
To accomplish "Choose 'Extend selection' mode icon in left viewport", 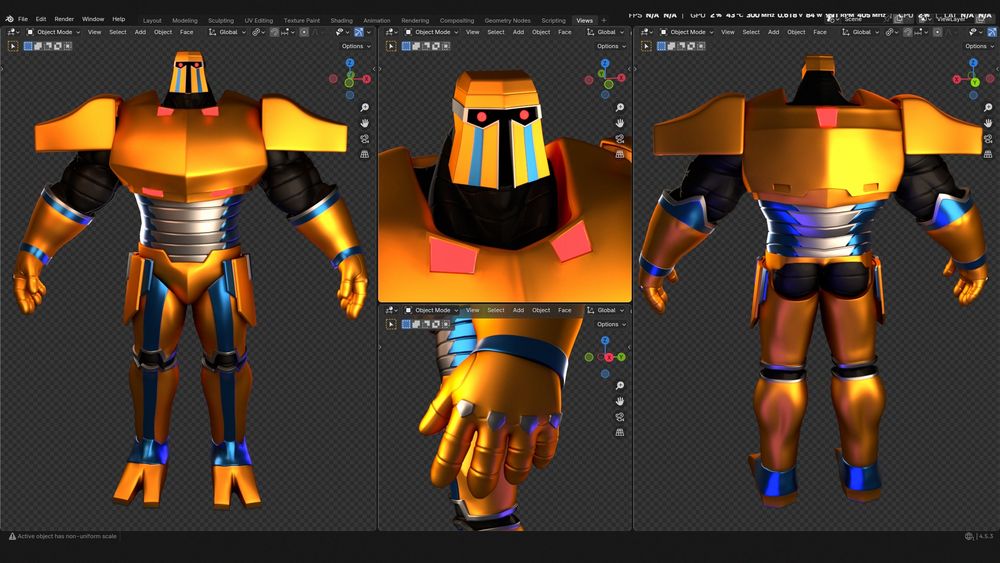I will click(38, 46).
